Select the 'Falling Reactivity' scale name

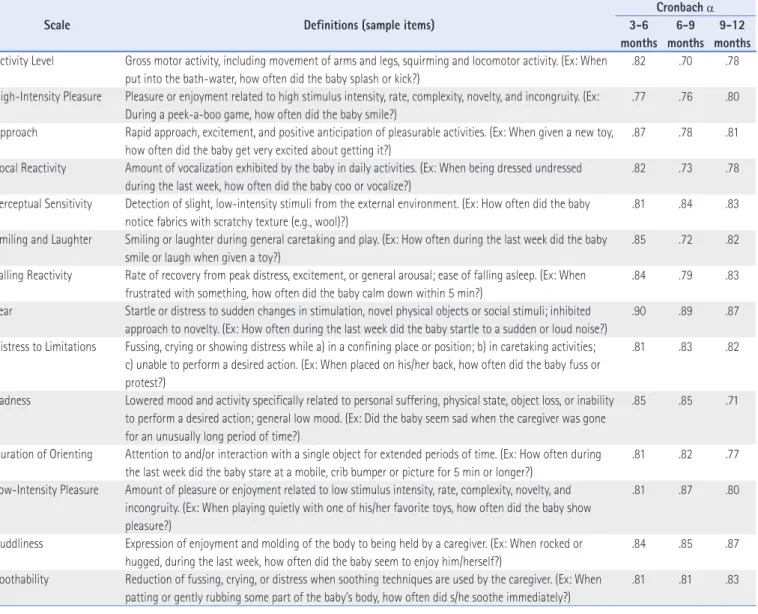point(36,276)
